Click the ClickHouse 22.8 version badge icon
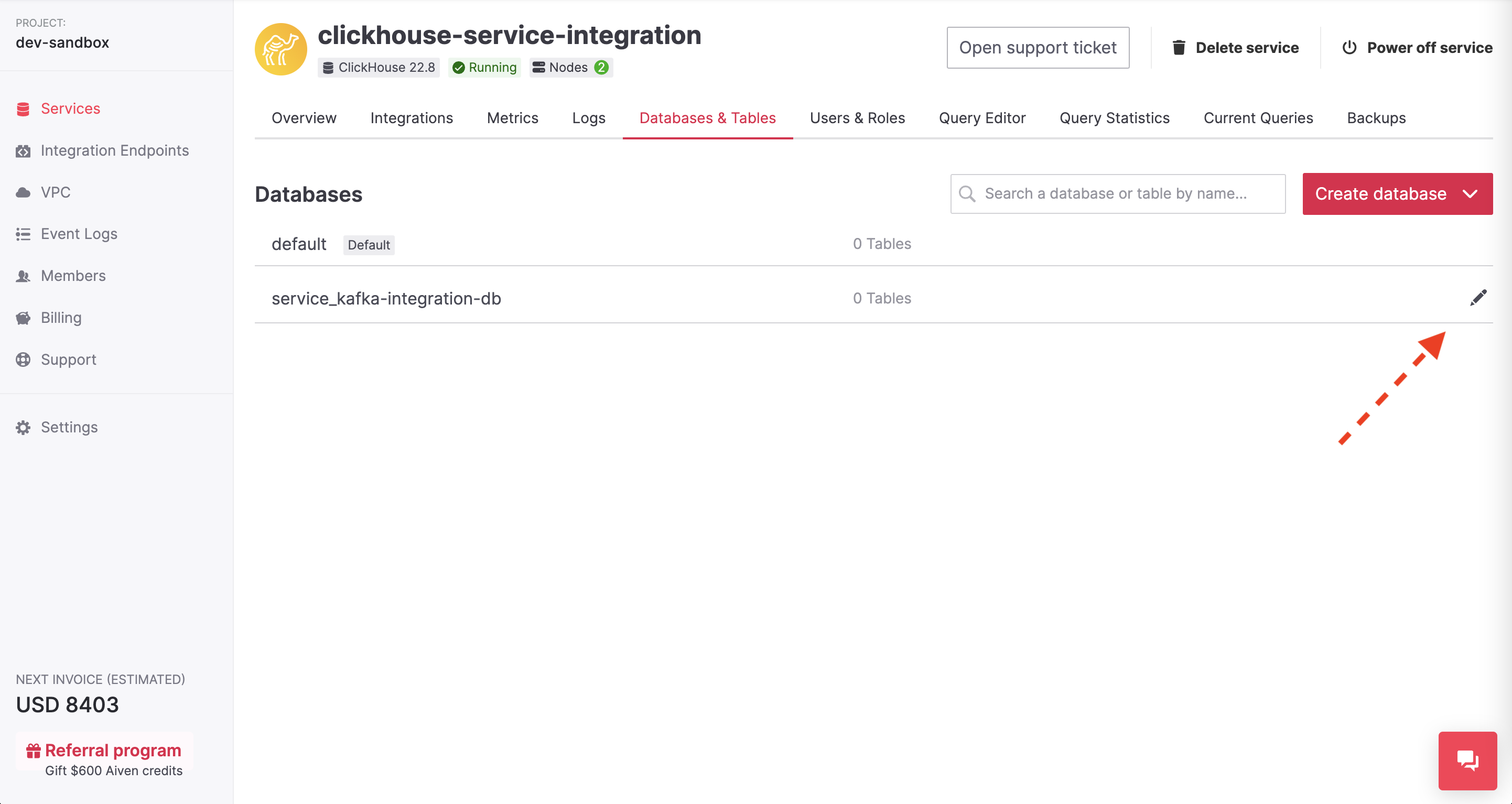Image resolution: width=1512 pixels, height=804 pixels. 328,68
